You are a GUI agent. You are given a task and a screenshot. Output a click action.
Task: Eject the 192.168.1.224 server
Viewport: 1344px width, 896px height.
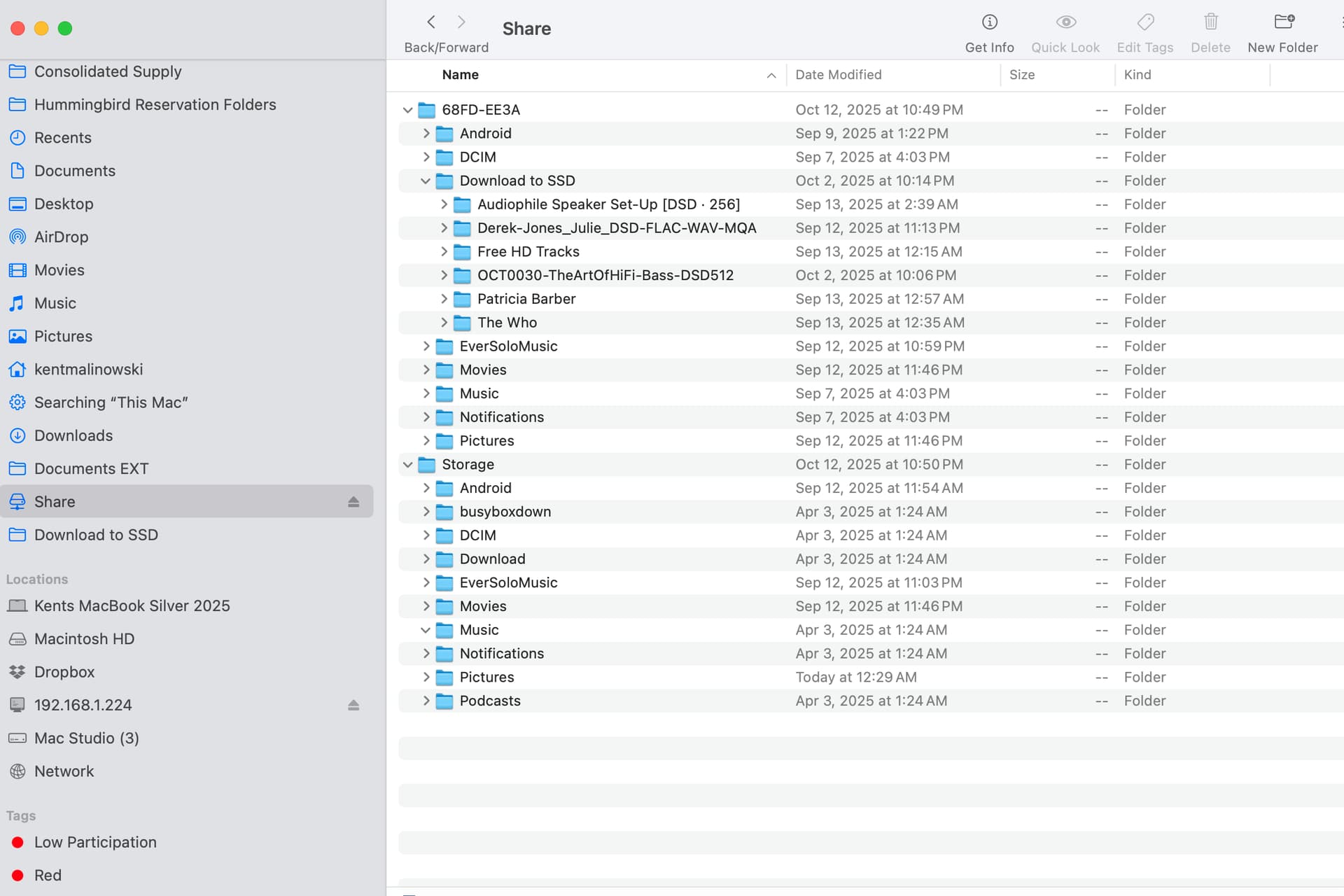353,705
